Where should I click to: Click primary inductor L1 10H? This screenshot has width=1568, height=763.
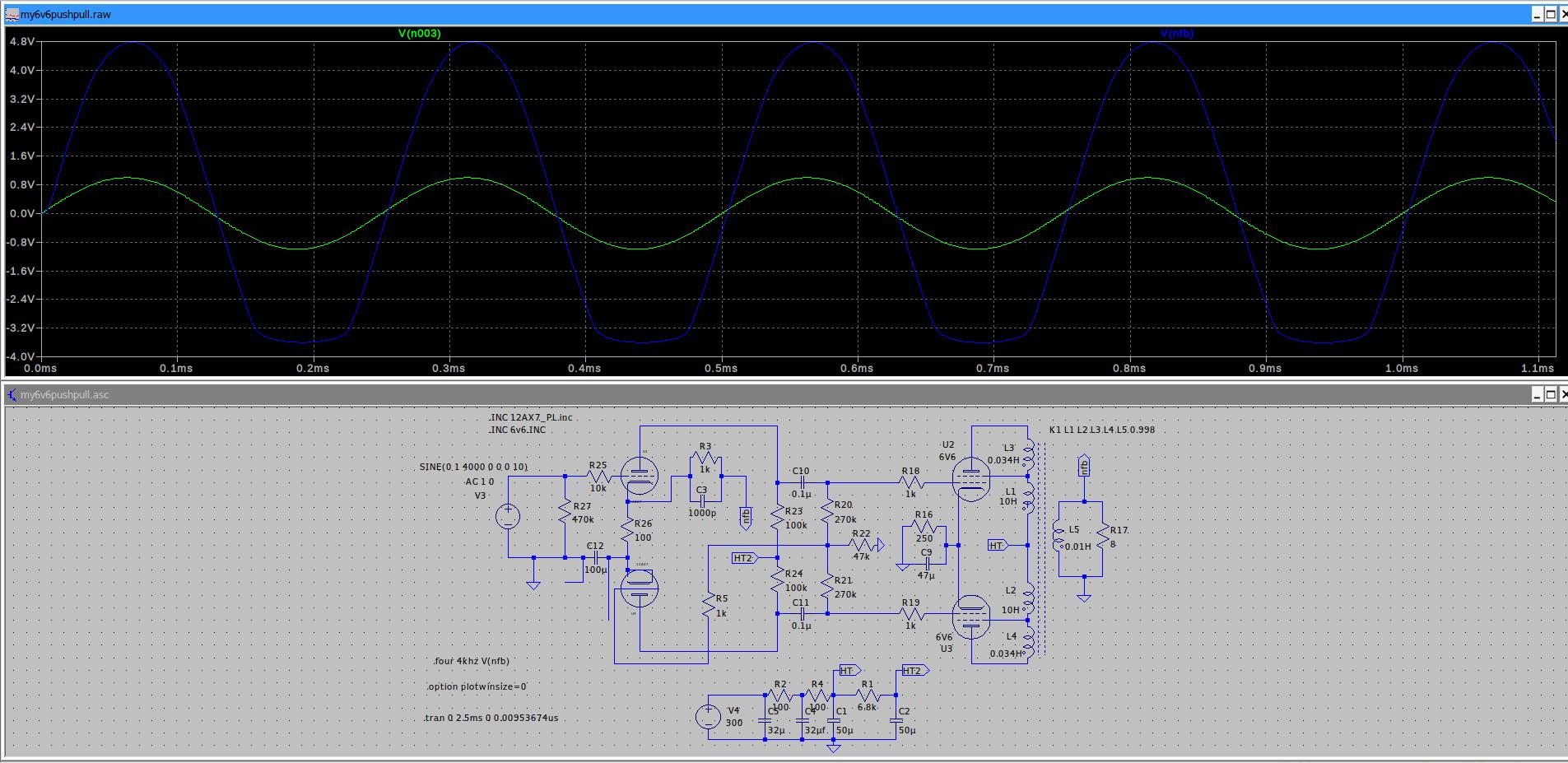pyautogui.click(x=1026, y=499)
